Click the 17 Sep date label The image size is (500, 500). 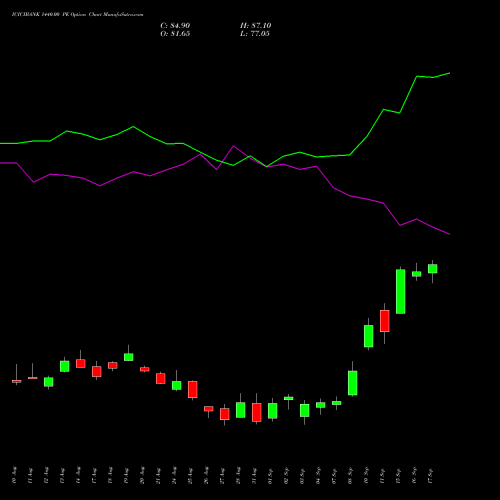(x=430, y=476)
